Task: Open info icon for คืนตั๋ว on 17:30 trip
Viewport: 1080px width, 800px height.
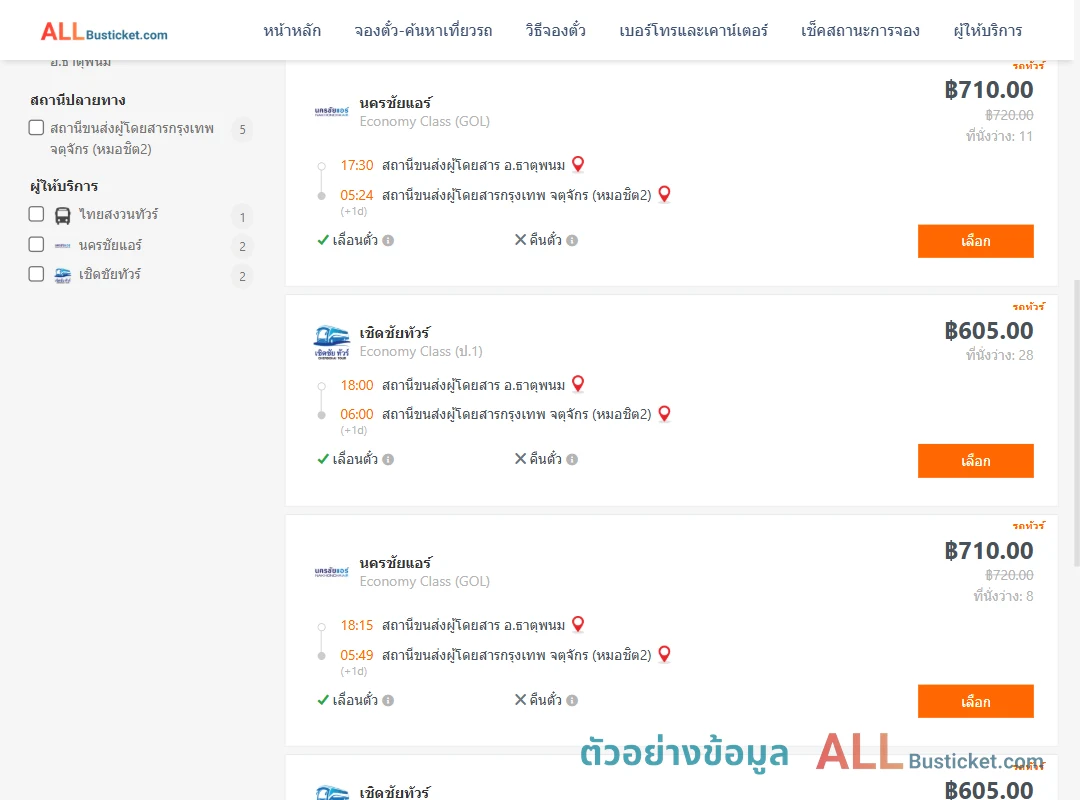Action: 572,240
